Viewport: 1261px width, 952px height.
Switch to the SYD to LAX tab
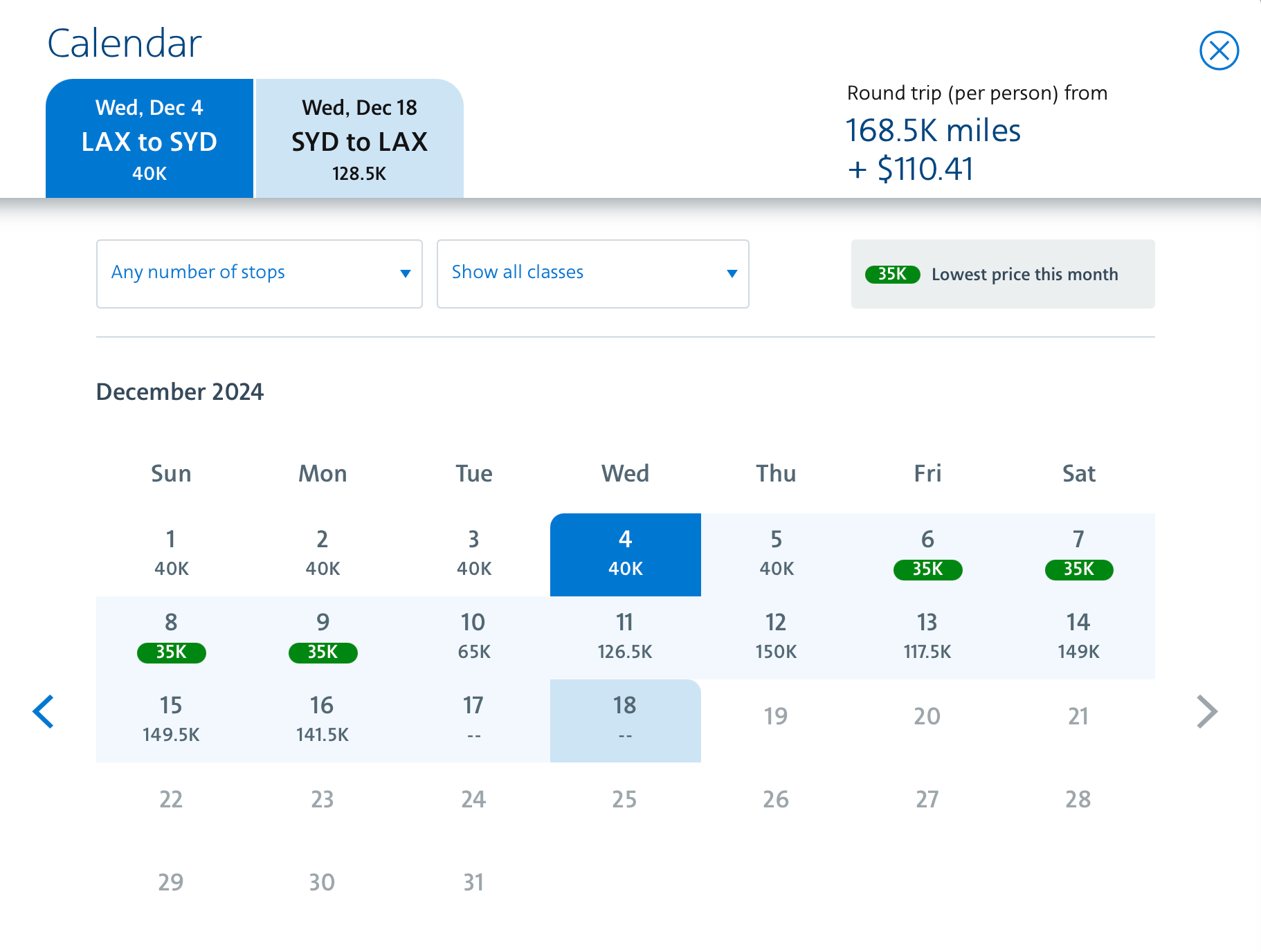[x=359, y=139]
